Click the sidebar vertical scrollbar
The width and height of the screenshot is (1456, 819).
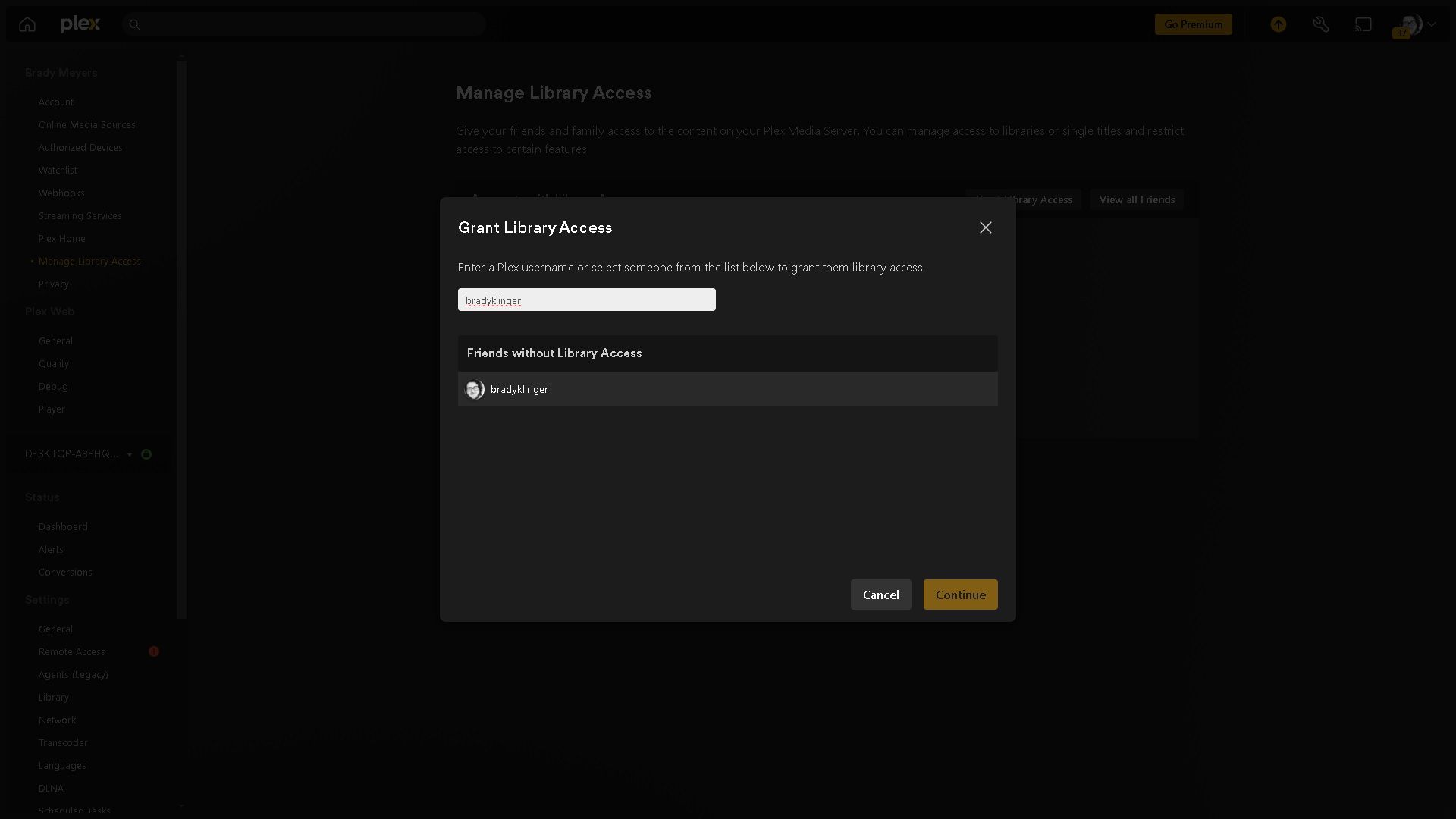181,341
